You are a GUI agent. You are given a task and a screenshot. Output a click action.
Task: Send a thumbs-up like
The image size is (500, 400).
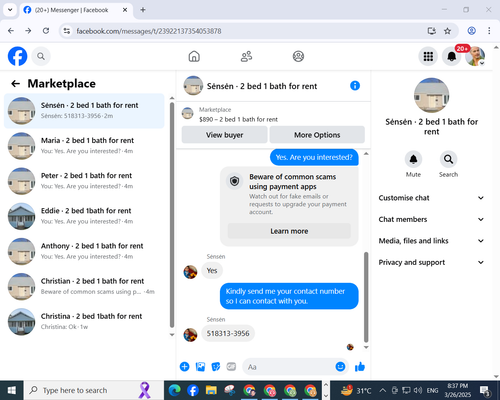tap(360, 367)
